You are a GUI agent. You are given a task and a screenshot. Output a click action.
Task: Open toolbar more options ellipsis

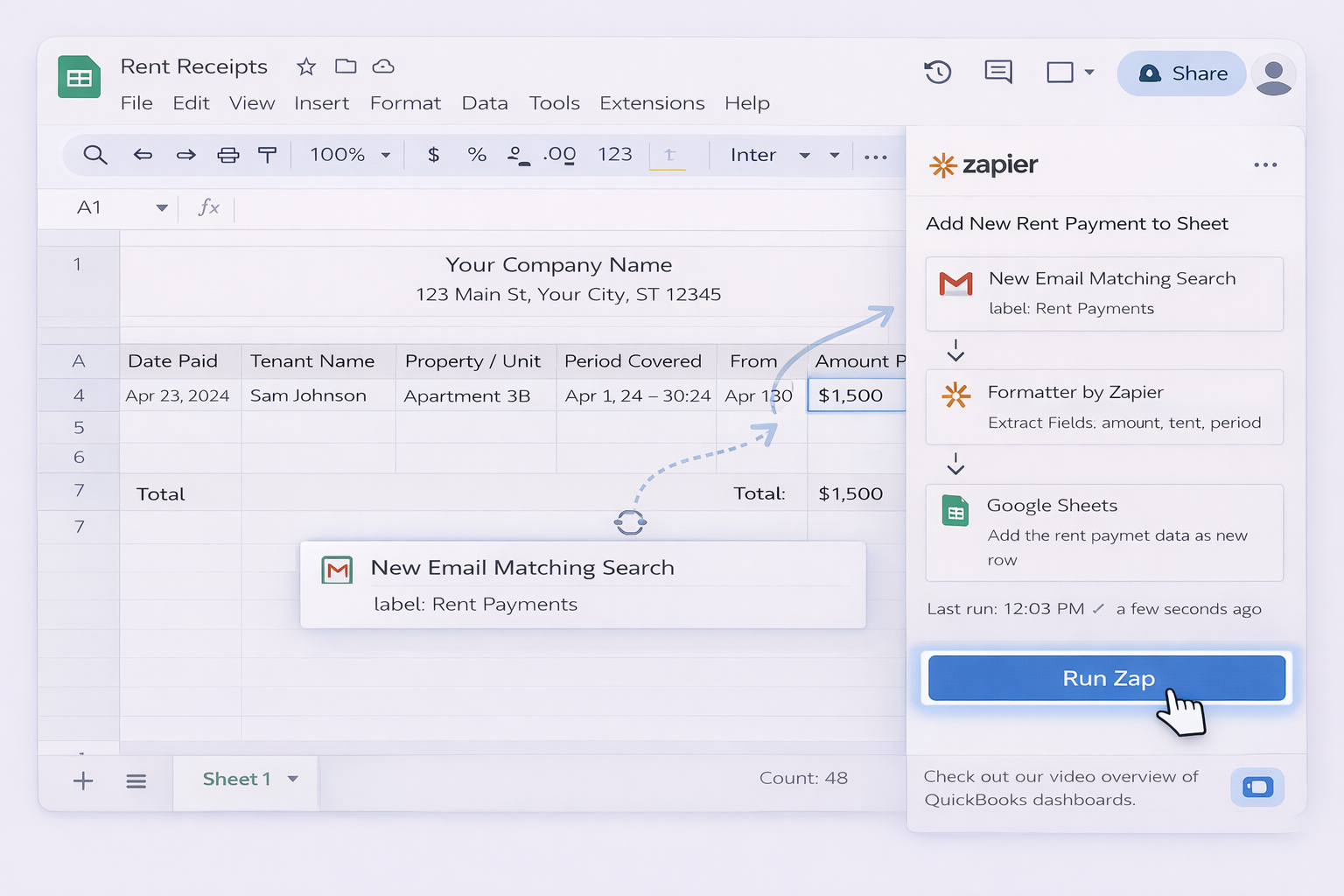[876, 157]
